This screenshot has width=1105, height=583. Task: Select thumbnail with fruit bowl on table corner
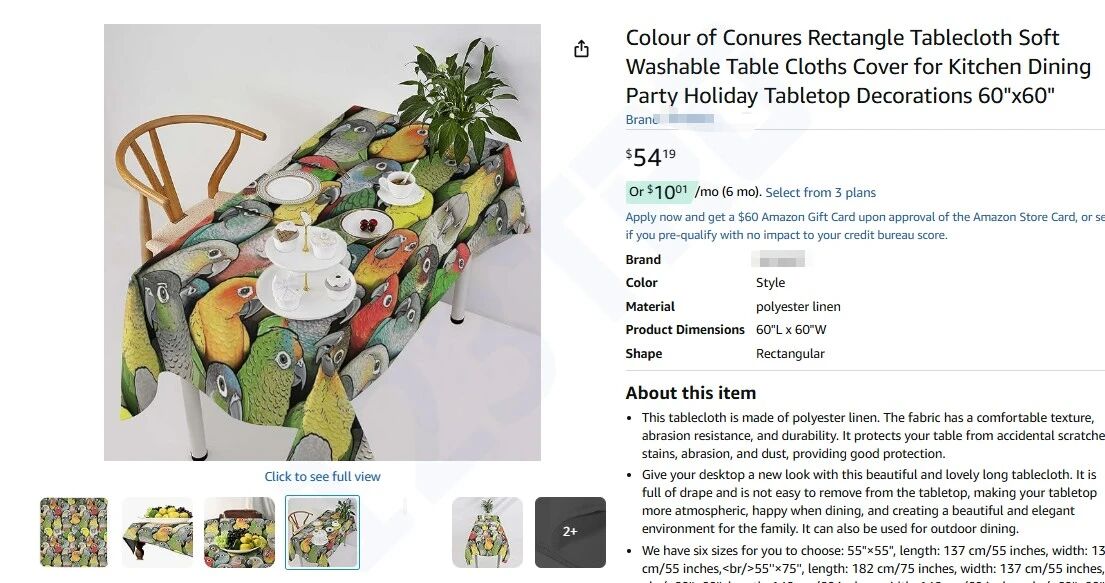point(157,532)
